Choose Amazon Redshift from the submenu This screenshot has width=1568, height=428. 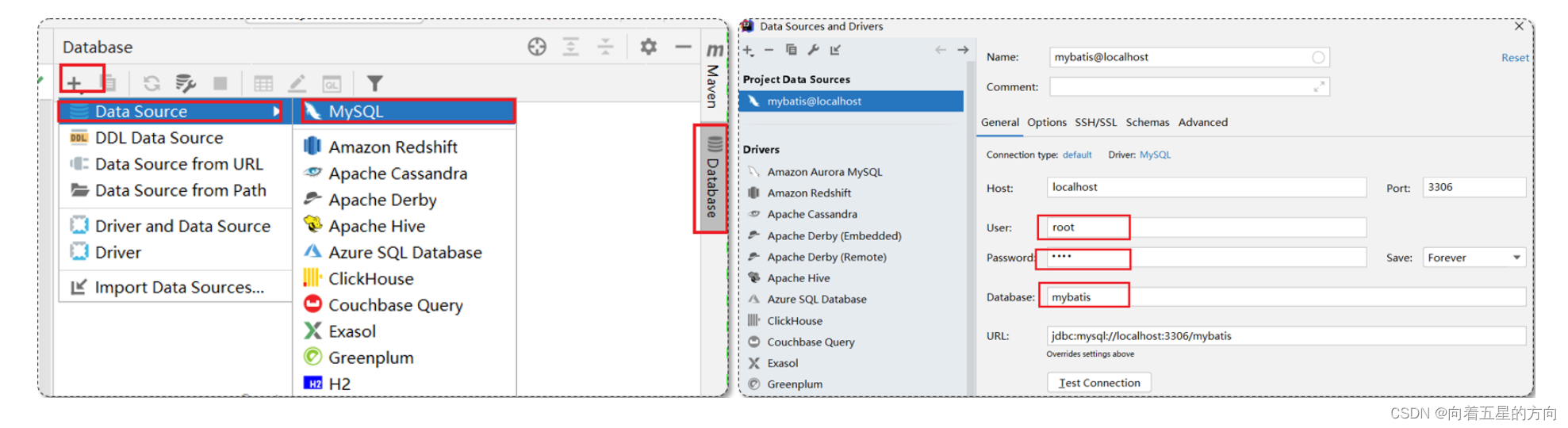(x=405, y=147)
